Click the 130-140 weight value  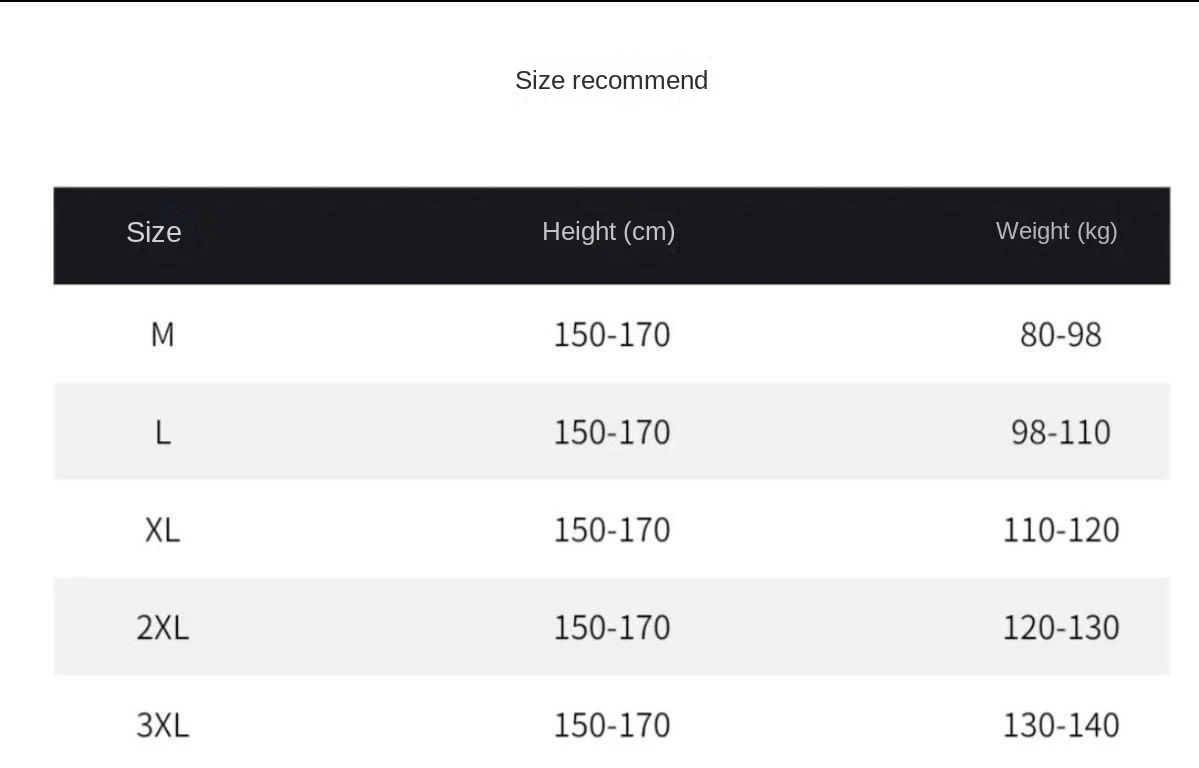click(1060, 725)
